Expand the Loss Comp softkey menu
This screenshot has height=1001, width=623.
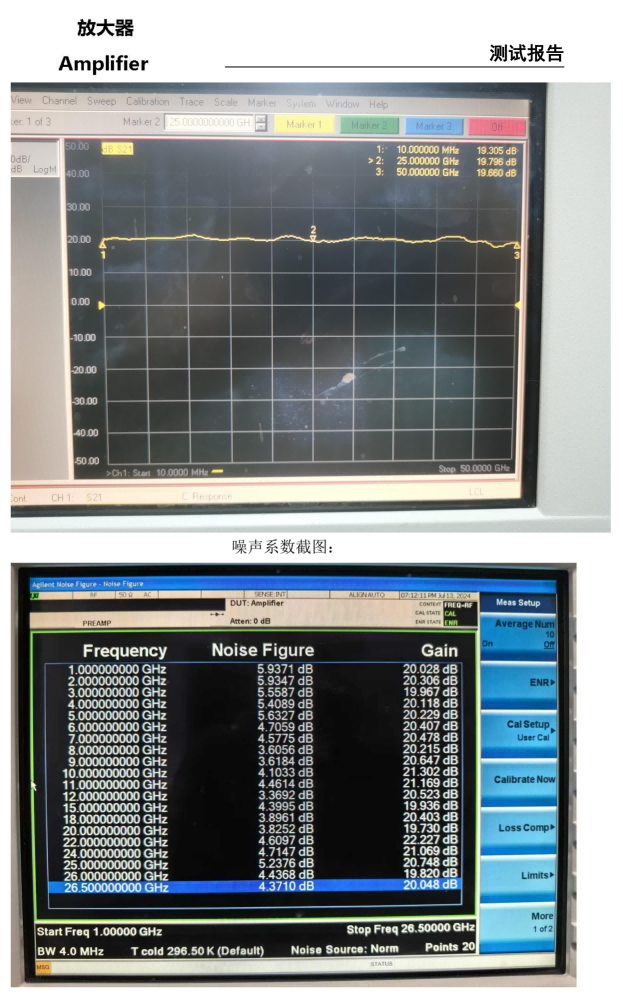coord(518,827)
